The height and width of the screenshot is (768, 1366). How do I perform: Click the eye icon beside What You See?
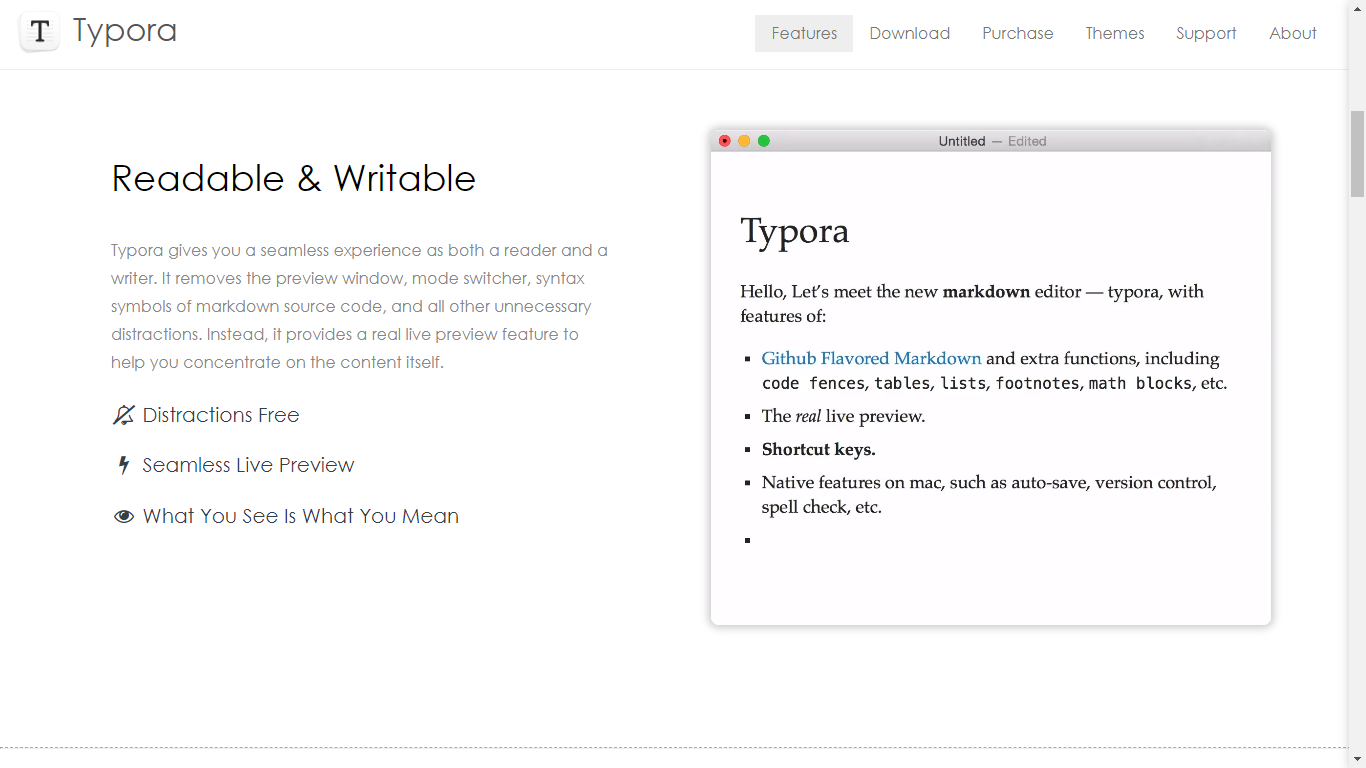coord(124,517)
